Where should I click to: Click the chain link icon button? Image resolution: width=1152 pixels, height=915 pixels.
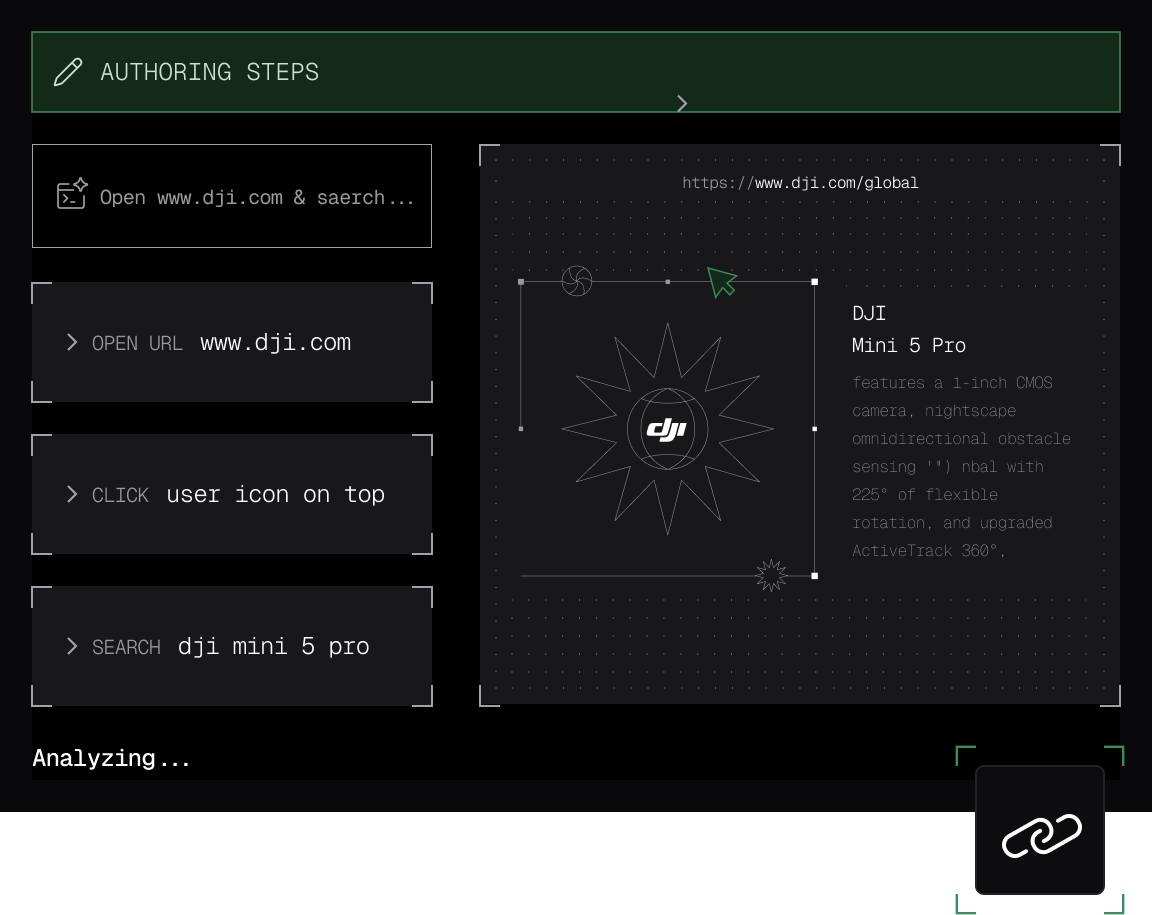pos(1040,830)
